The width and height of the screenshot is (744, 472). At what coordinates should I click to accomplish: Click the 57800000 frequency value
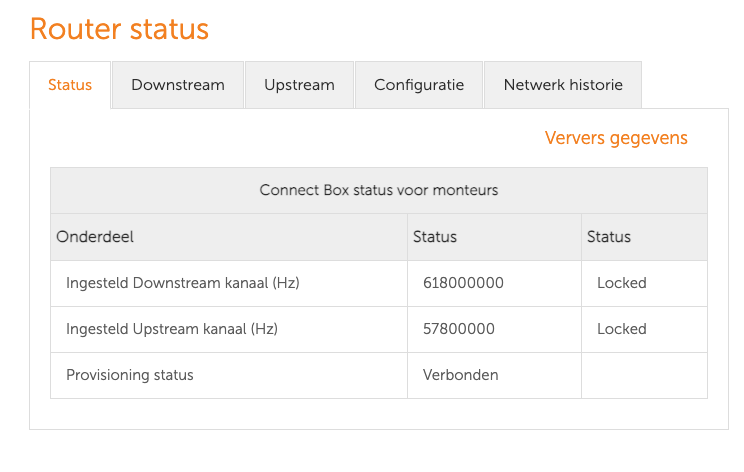click(x=459, y=329)
